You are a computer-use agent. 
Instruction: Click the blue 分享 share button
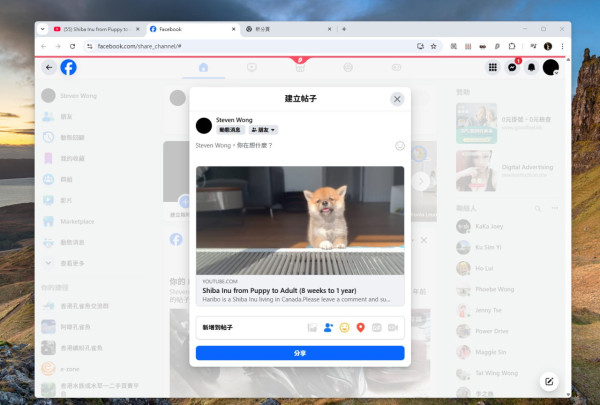pos(300,353)
